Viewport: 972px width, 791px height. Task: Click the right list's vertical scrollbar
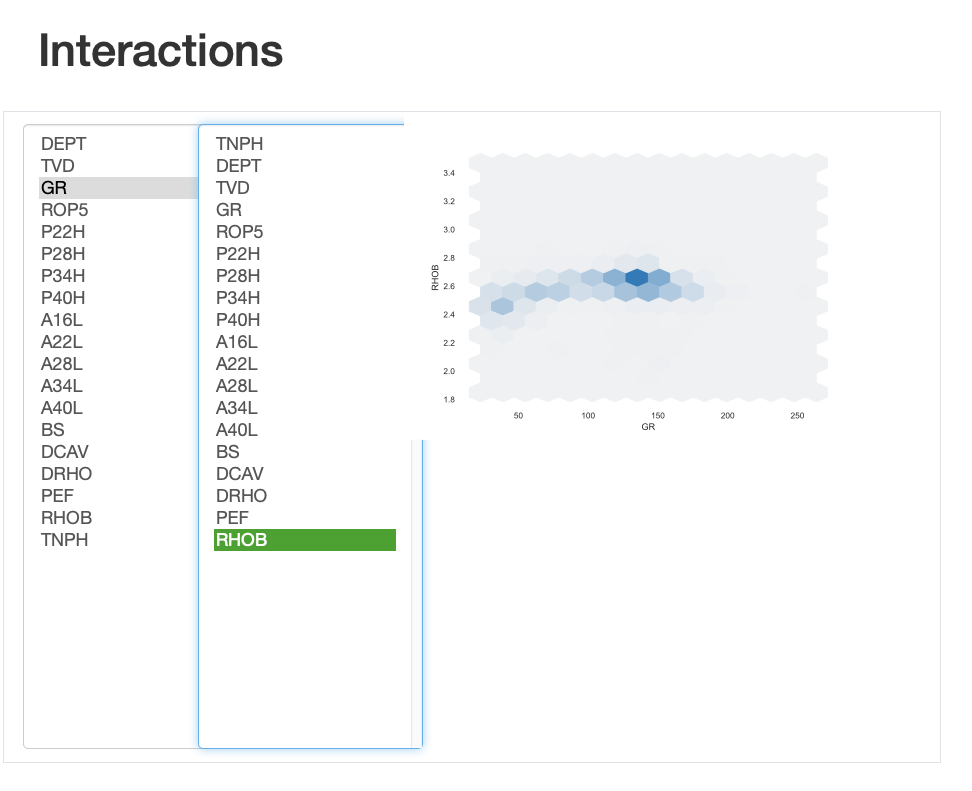[417, 600]
